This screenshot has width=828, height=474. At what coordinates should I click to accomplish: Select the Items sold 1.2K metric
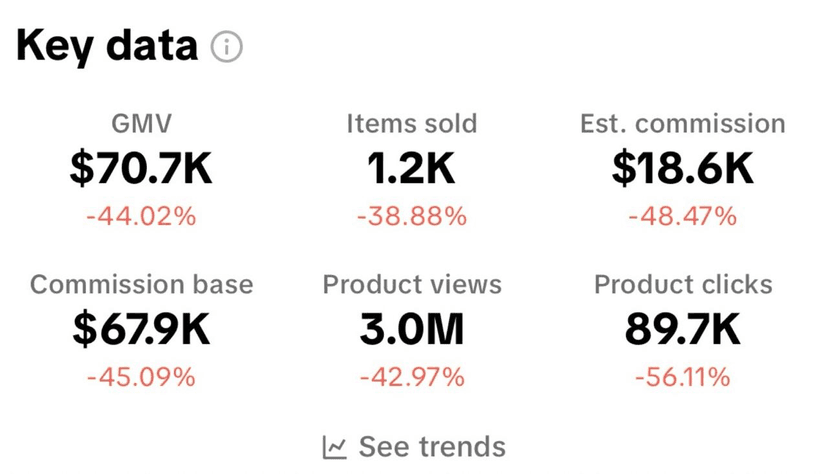(x=411, y=169)
